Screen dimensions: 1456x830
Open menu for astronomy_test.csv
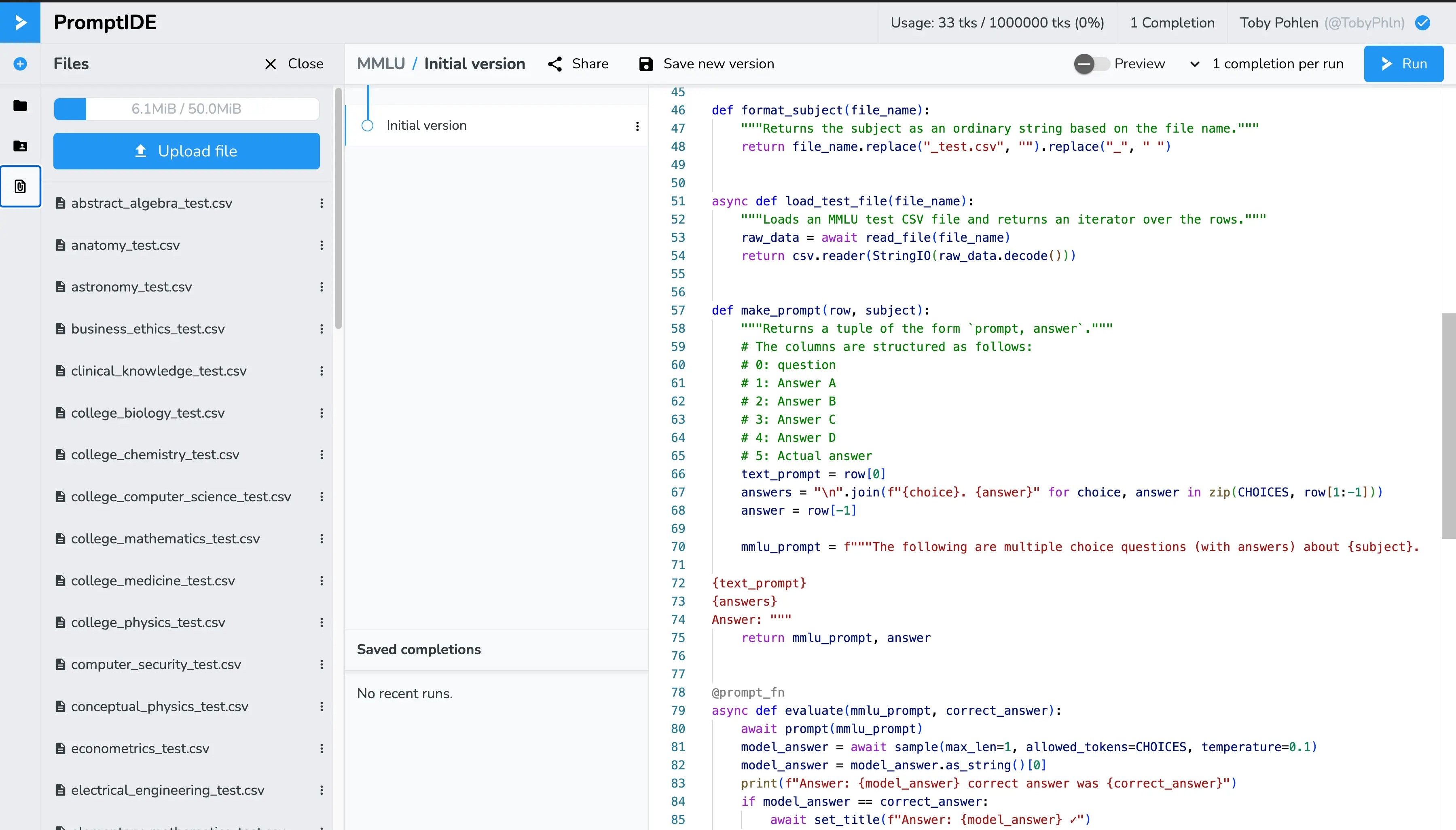(322, 287)
